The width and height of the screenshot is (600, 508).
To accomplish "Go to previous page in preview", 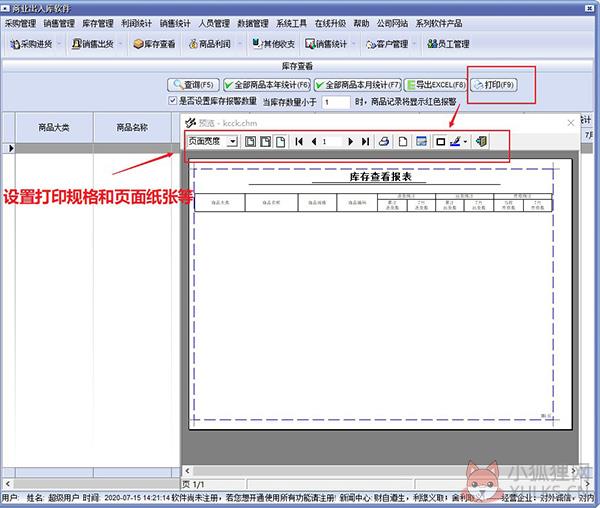I will [x=314, y=142].
